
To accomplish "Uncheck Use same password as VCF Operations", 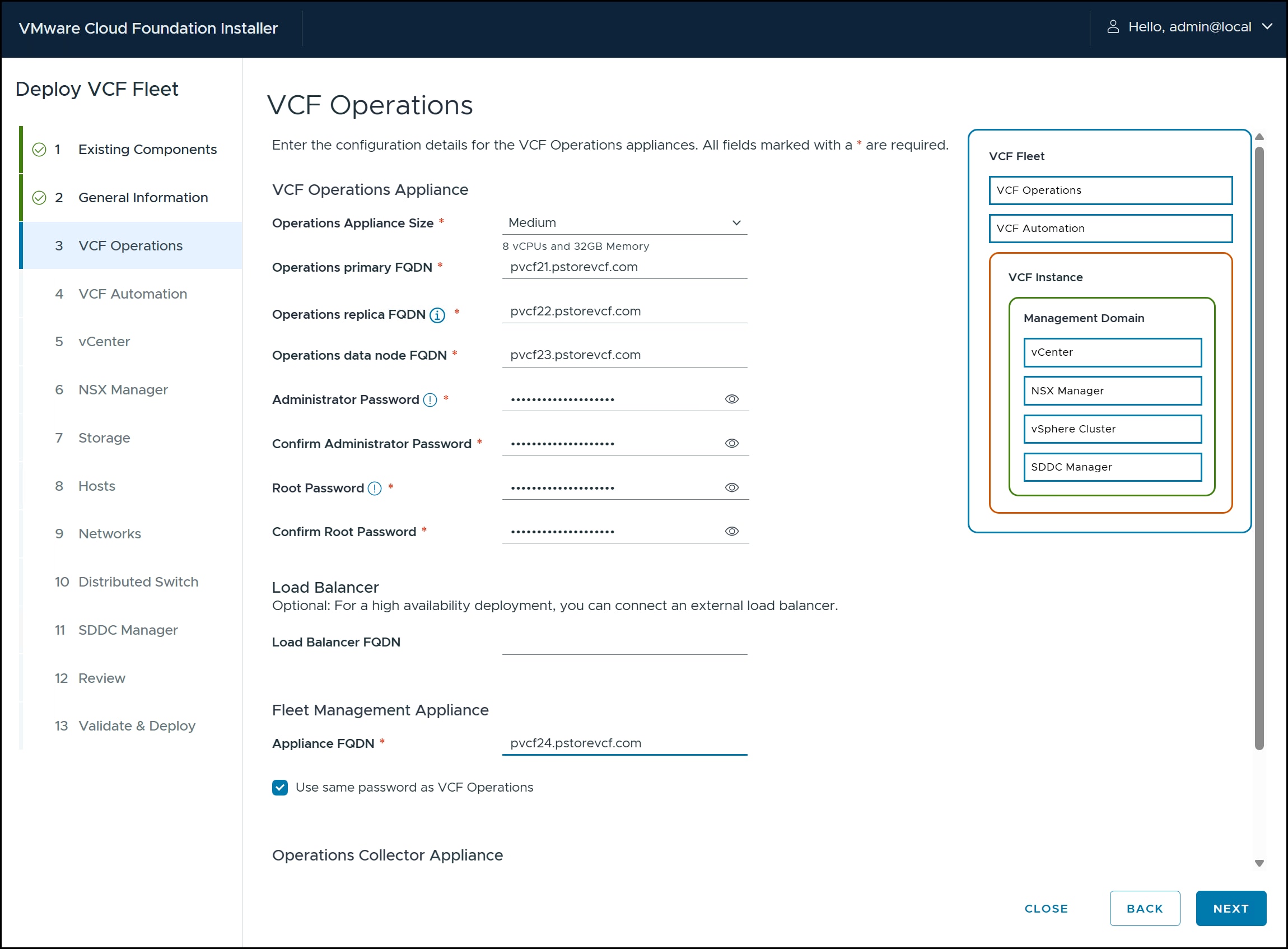I will click(x=279, y=788).
